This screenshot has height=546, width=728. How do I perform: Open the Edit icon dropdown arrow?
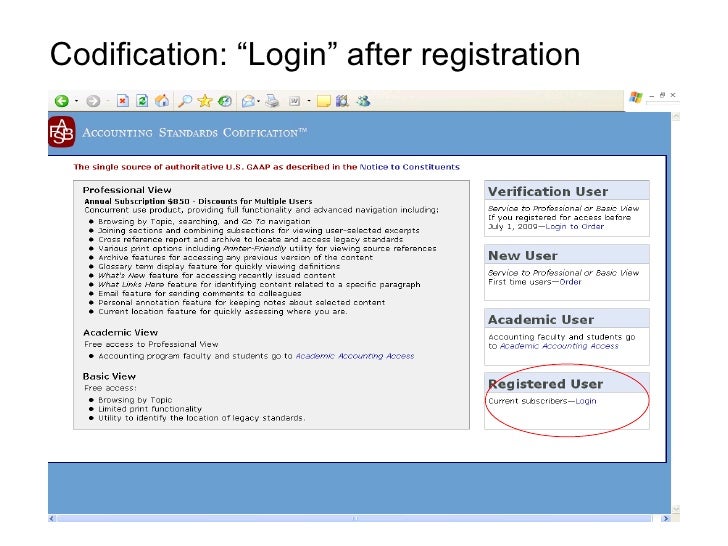click(309, 101)
